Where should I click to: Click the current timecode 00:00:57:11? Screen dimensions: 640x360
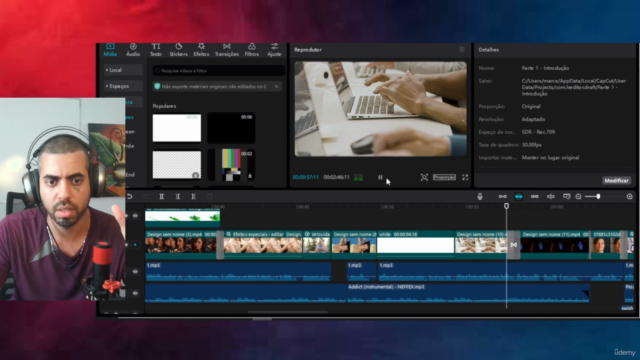pos(306,177)
